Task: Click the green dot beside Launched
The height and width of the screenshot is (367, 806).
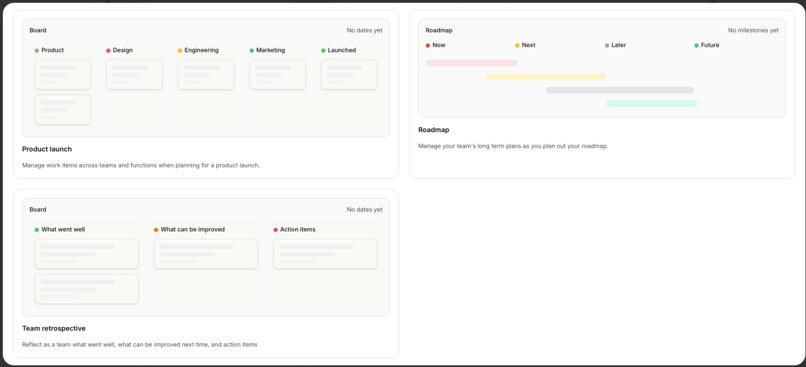Action: coord(323,50)
